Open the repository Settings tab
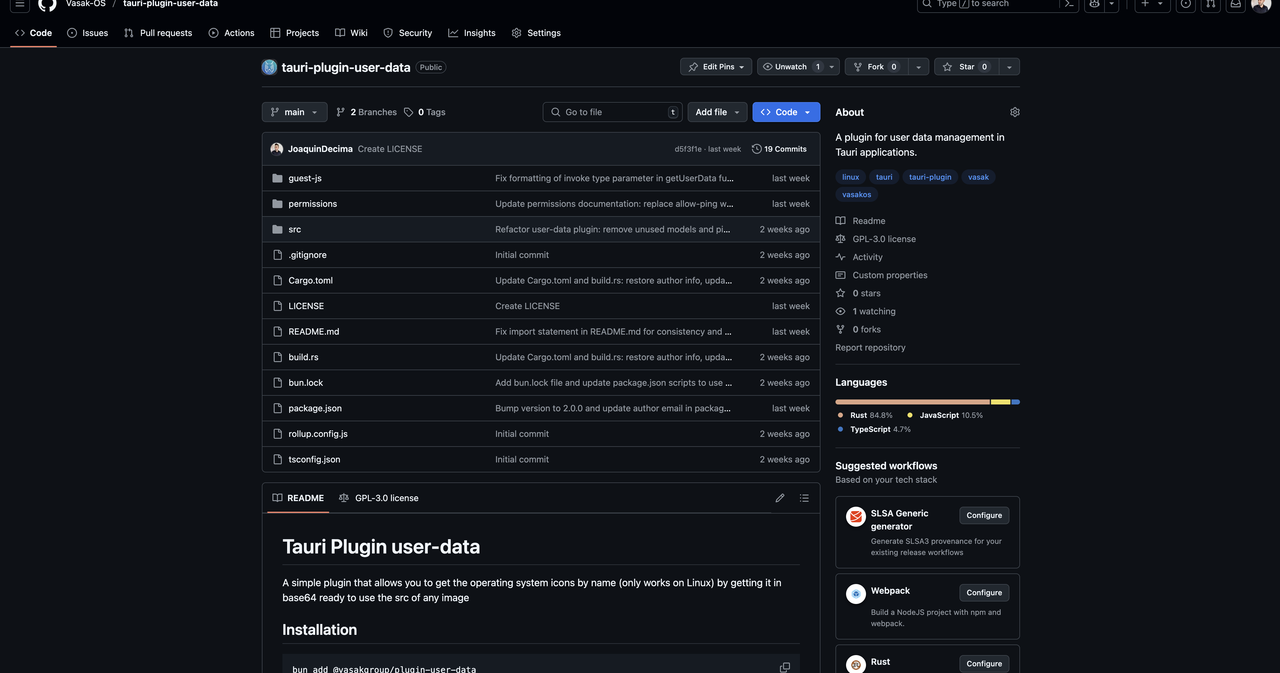Screen dimensions: 1280x673 tap(536, 33)
